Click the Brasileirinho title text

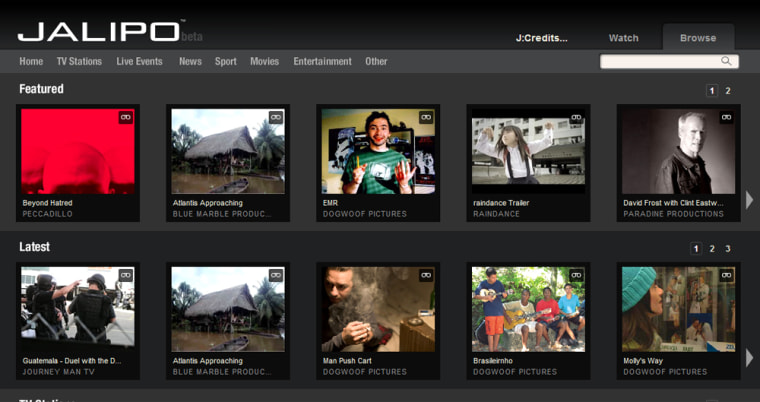pos(493,361)
